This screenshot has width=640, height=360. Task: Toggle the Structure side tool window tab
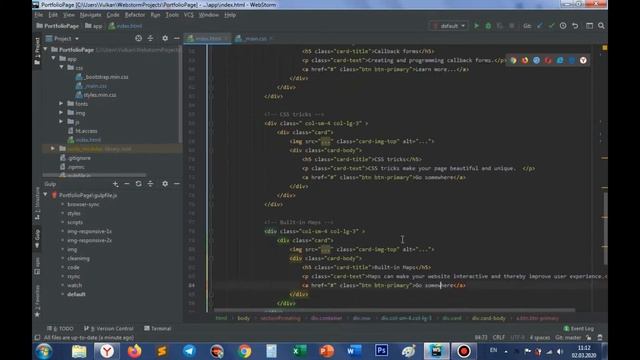pyautogui.click(x=37, y=204)
